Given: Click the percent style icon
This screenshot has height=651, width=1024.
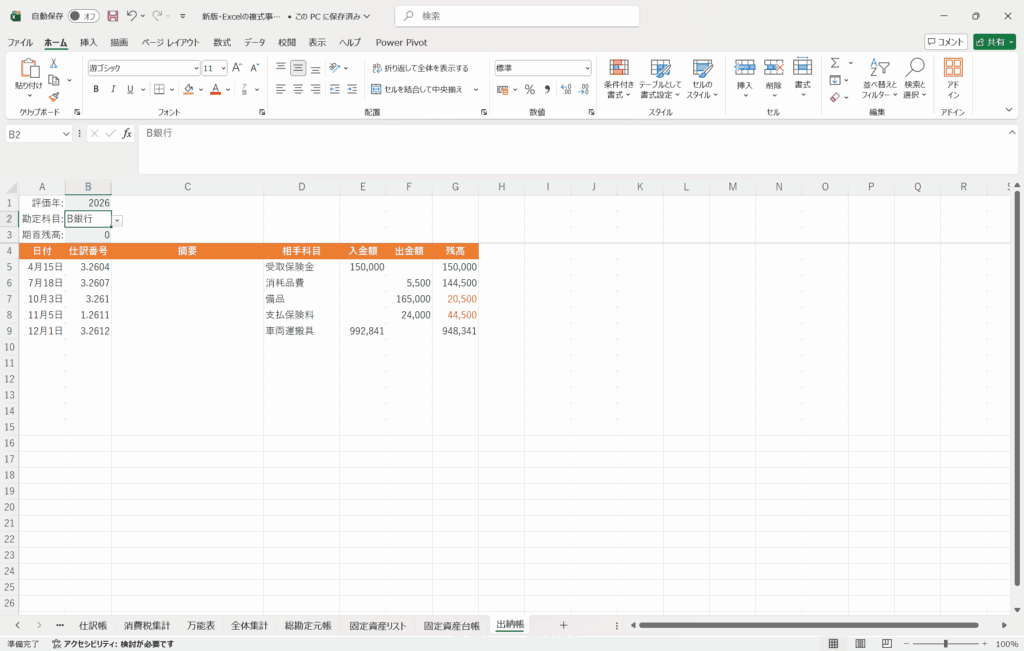Looking at the screenshot, I should (529, 89).
